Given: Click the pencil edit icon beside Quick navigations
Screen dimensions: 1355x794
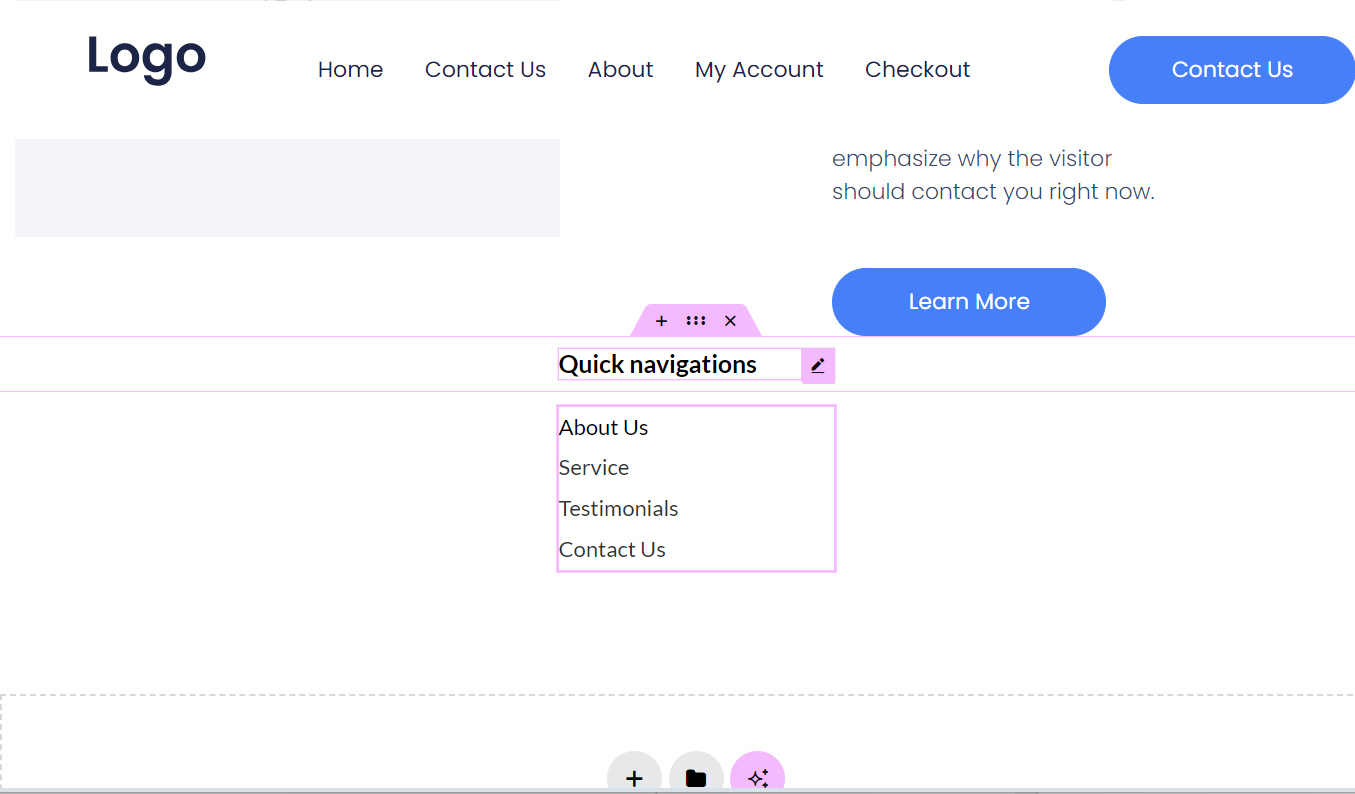Looking at the screenshot, I should pos(818,366).
